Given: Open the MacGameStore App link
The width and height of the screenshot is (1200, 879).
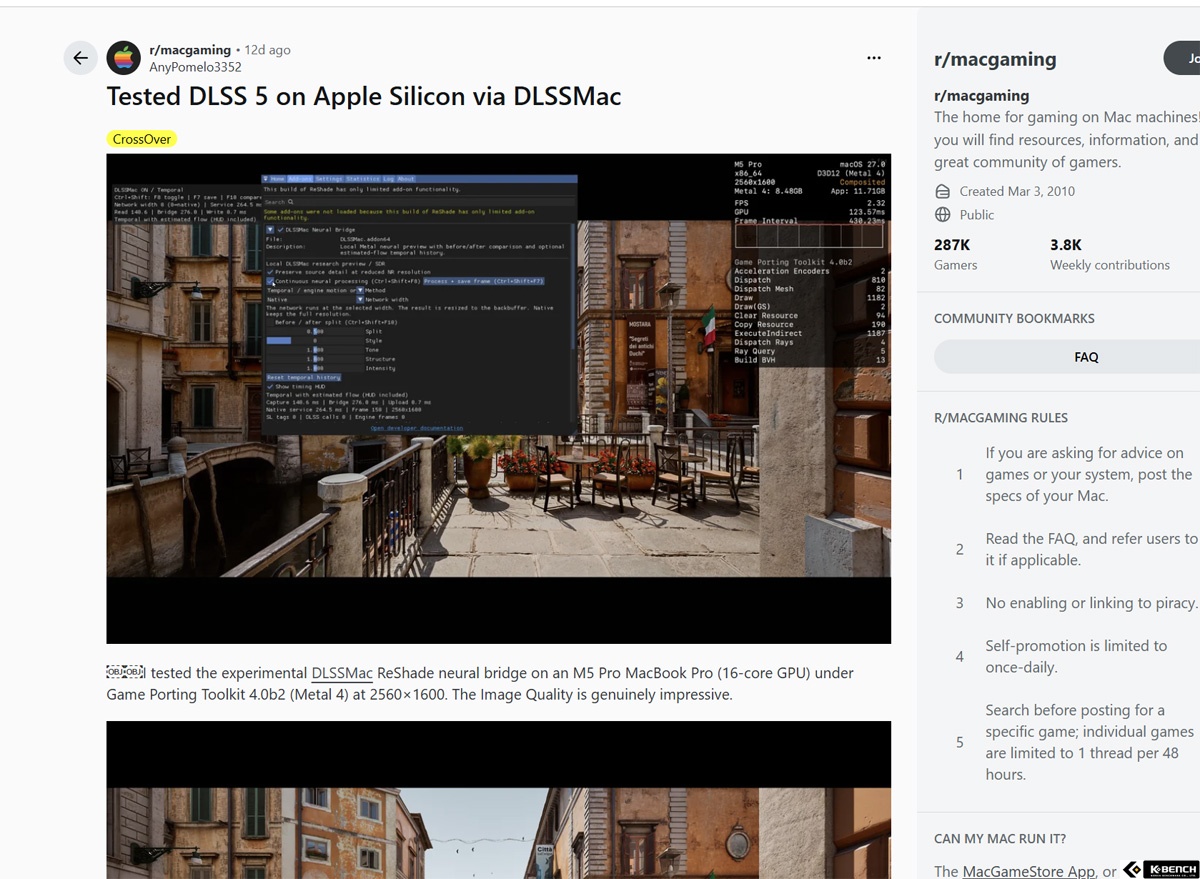Looking at the screenshot, I should [x=1029, y=871].
